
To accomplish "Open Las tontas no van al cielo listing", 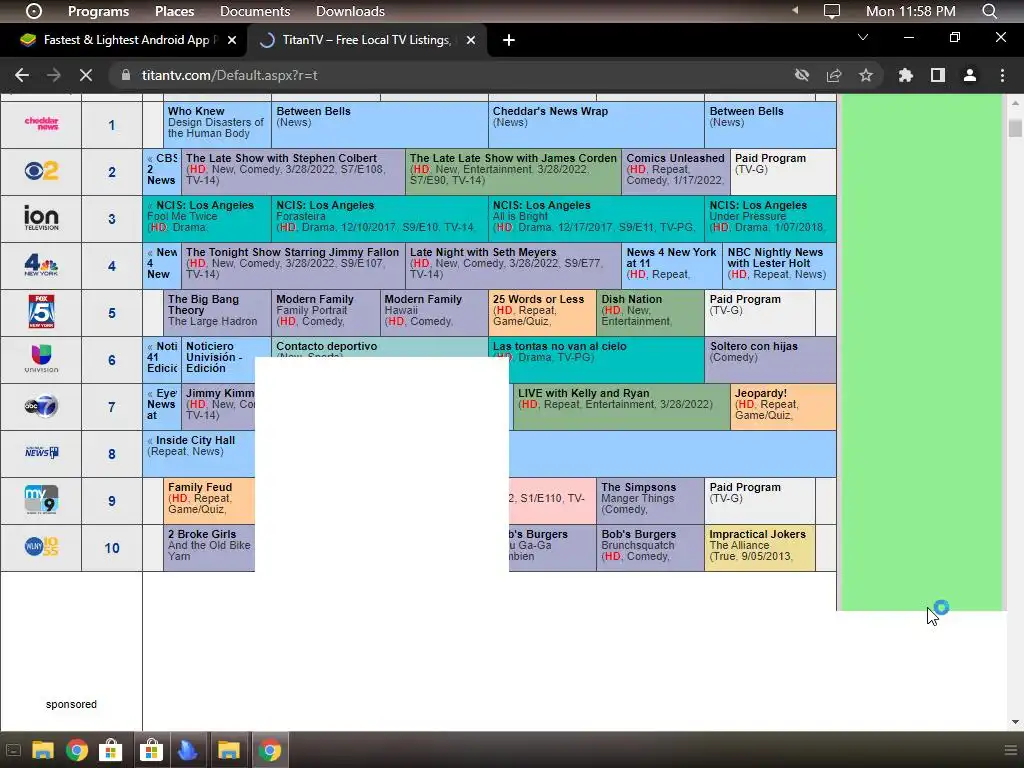I will 596,359.
